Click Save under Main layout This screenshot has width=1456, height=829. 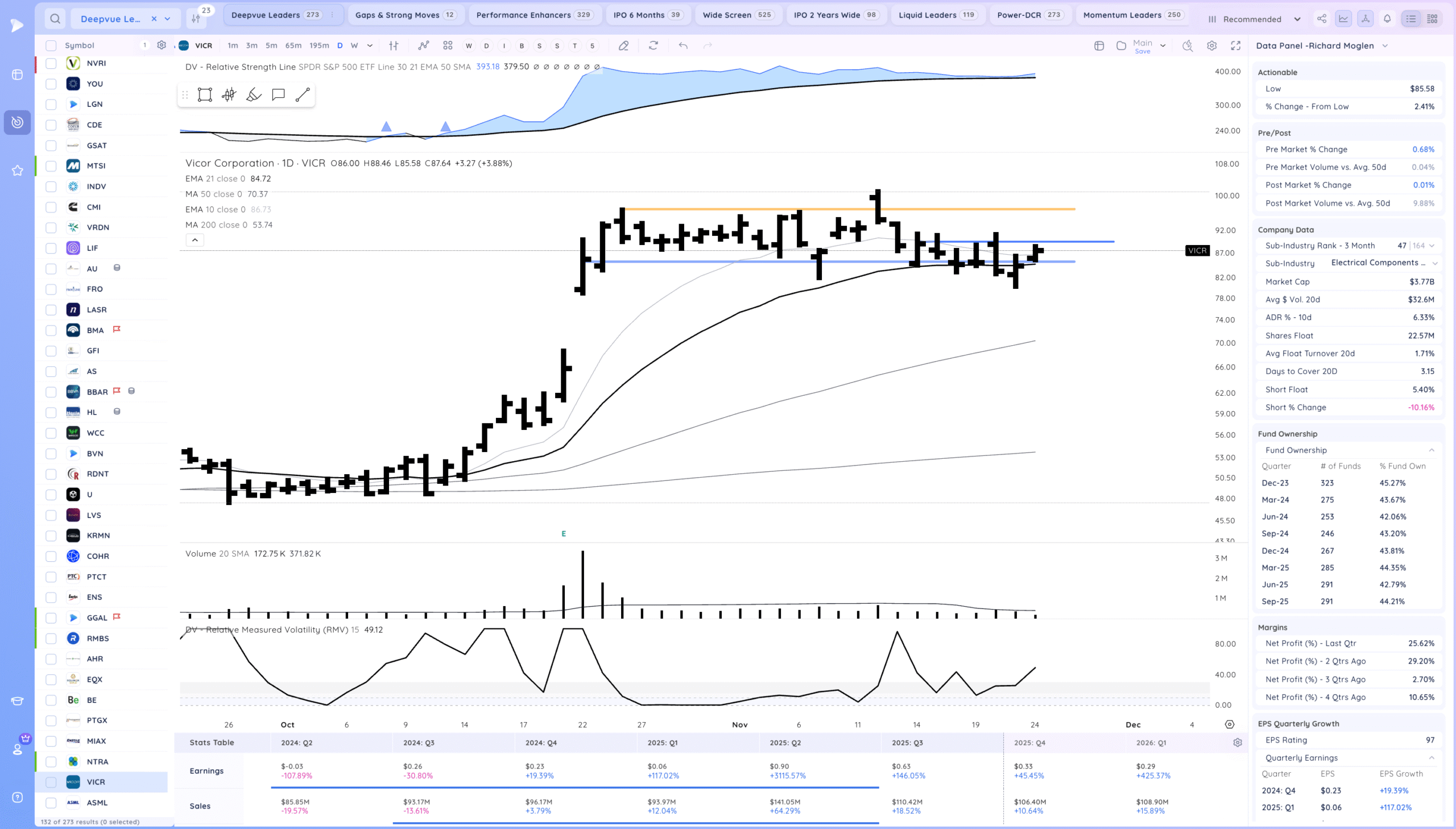(1141, 52)
